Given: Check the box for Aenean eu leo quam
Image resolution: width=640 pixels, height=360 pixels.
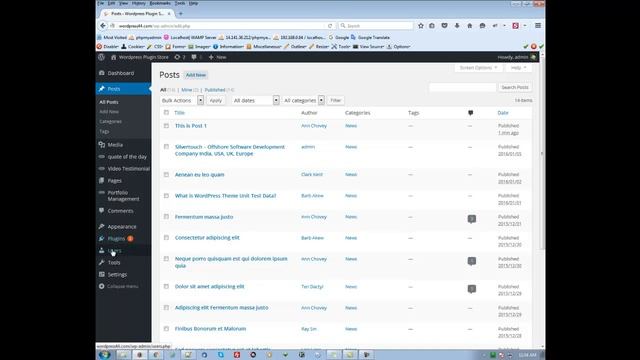Looking at the screenshot, I should tap(166, 175).
